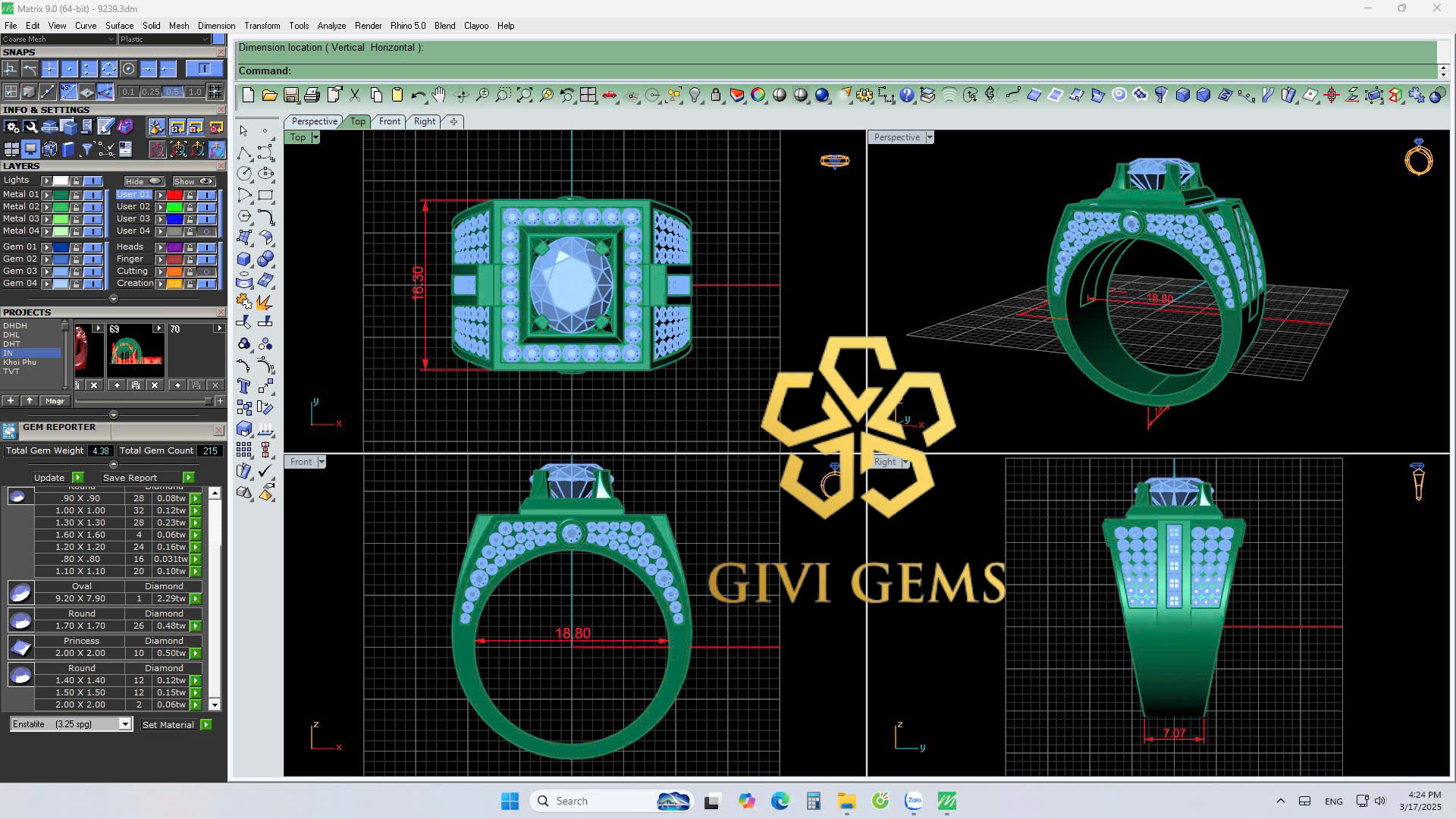Toggle visibility of Gem 01 layer
Screen dimensions: 1456x819
point(93,247)
